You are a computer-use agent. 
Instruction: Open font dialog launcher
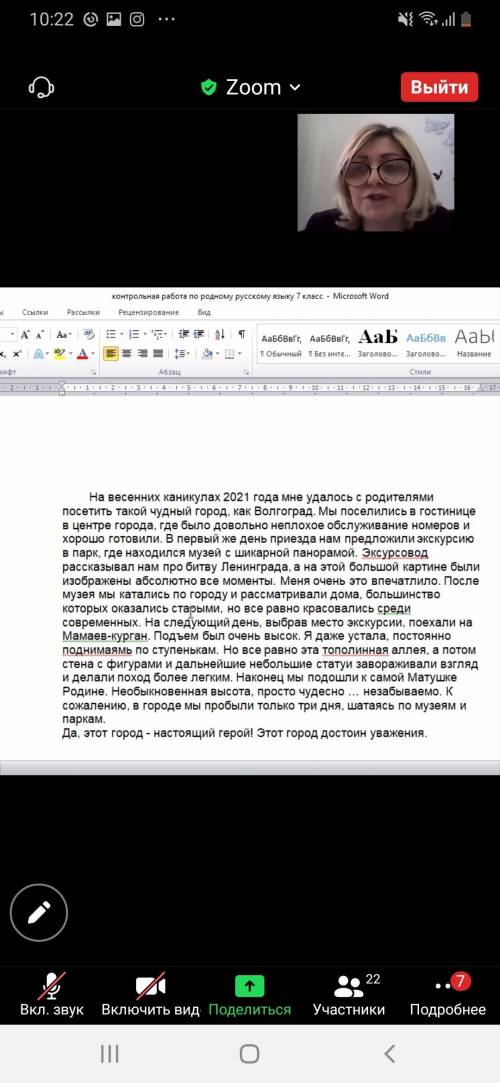[x=93, y=372]
